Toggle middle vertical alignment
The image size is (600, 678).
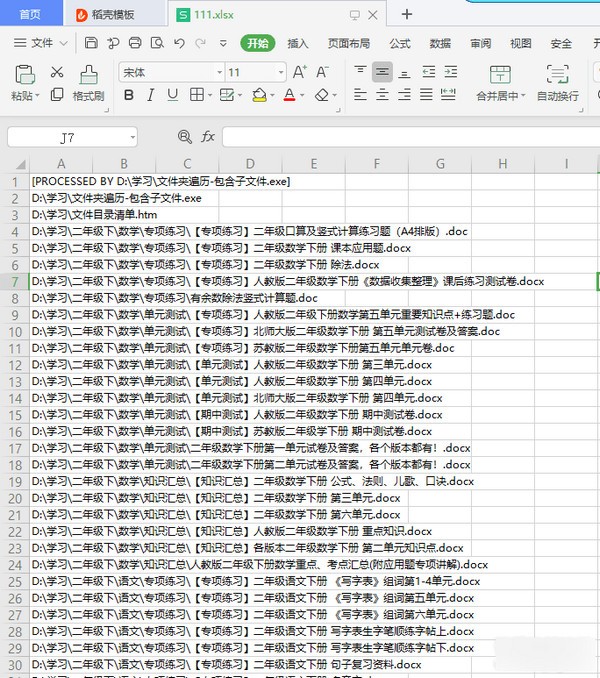coord(382,72)
